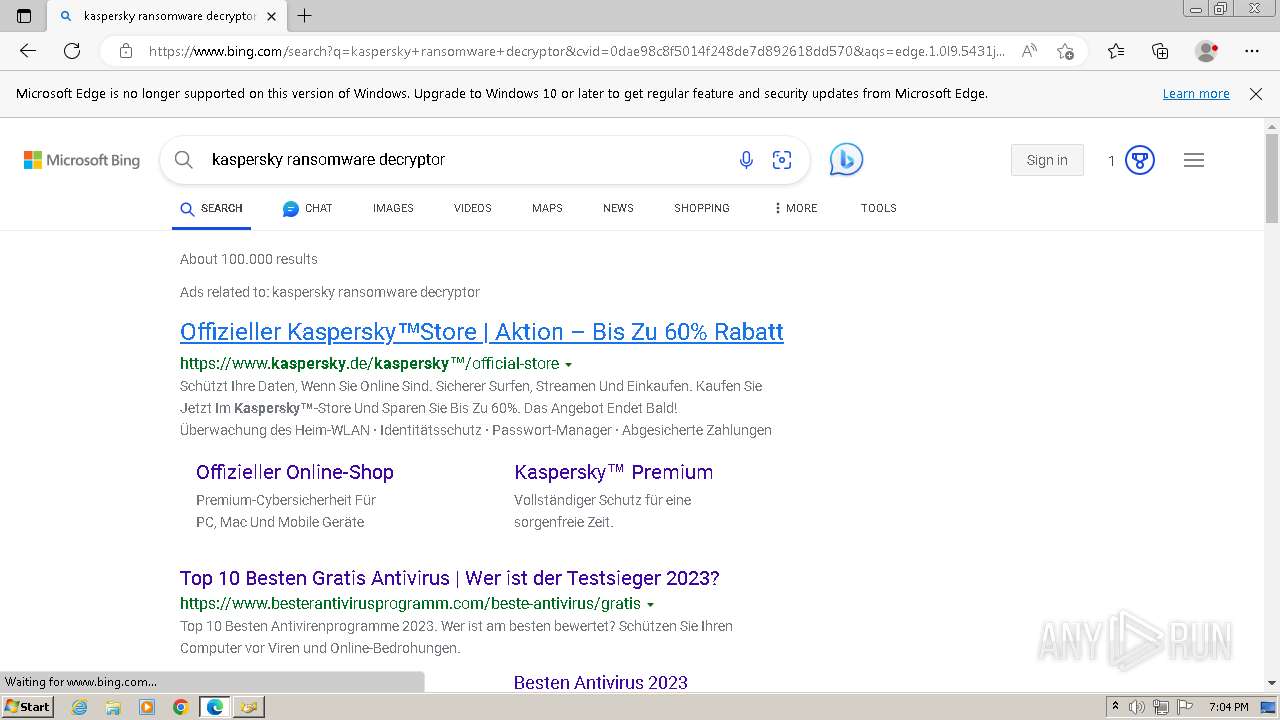Switch to the NEWS tab

coord(618,208)
